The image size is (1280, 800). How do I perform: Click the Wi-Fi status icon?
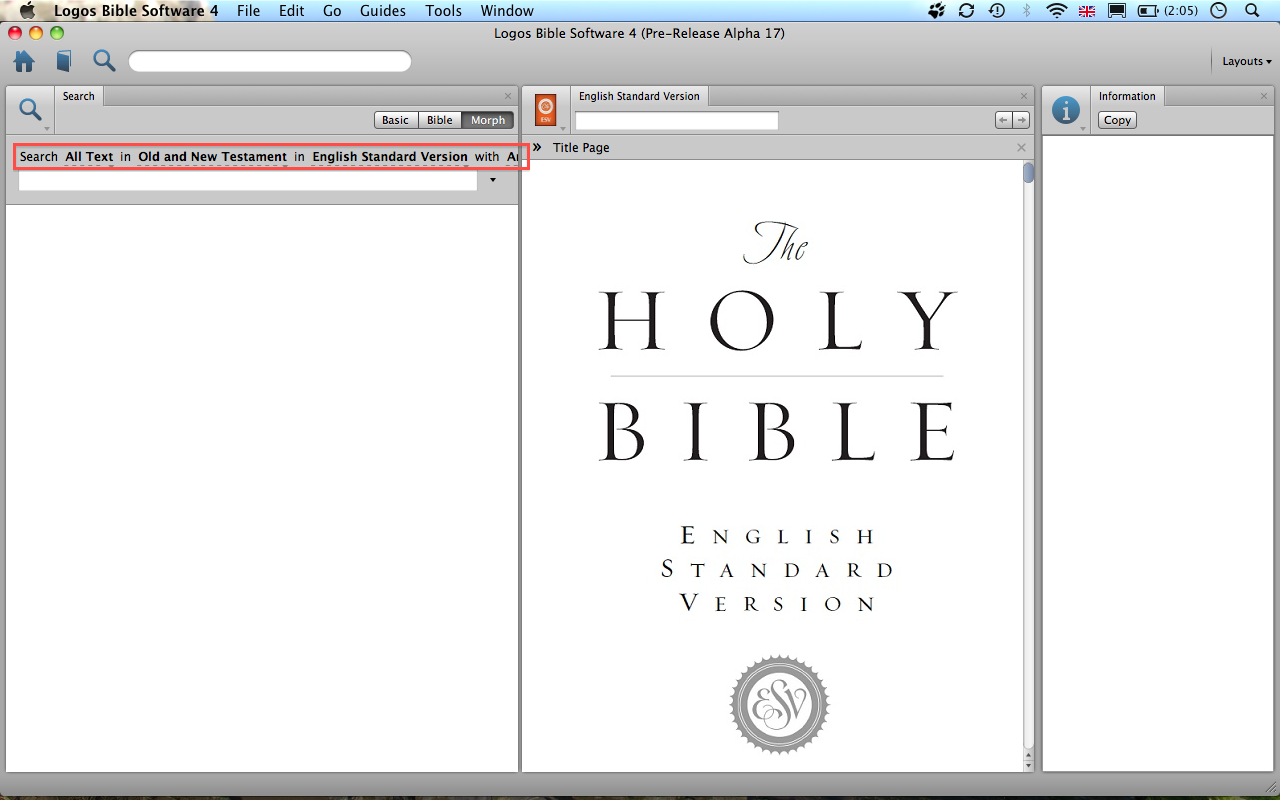(1057, 11)
